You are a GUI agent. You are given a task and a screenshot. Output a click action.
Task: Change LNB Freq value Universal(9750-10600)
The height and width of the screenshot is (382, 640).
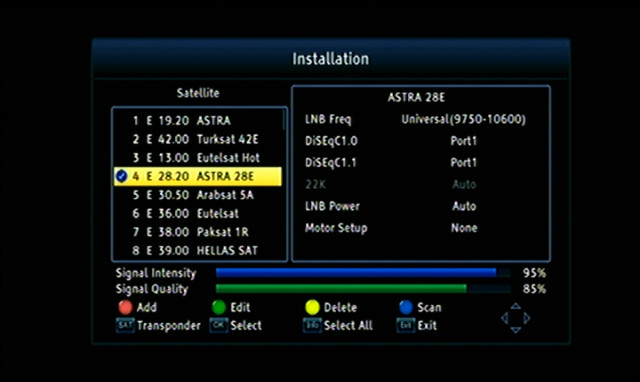[x=463, y=119]
